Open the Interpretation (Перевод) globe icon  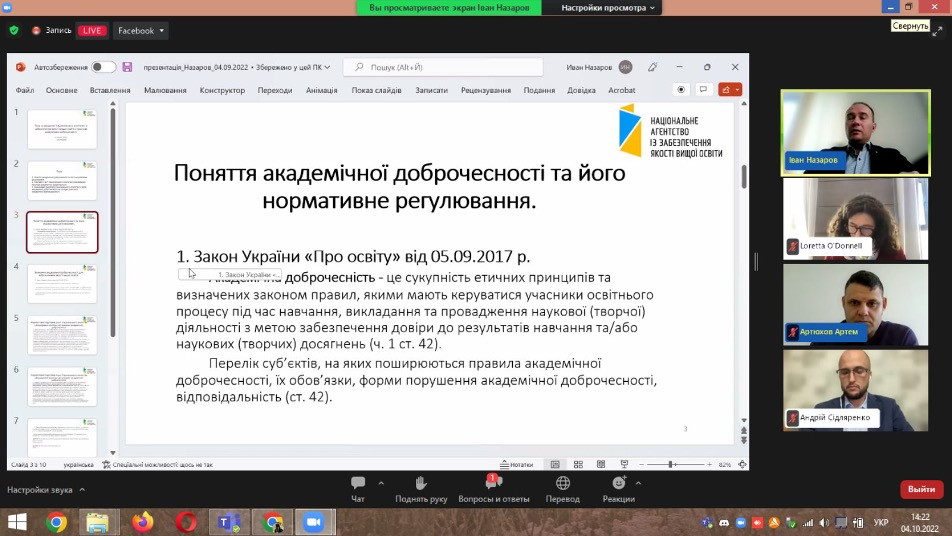563,483
